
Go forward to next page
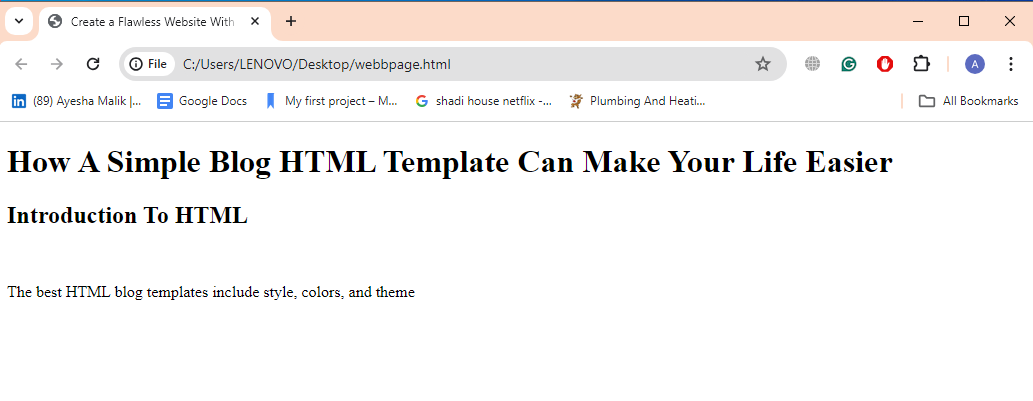tap(57, 64)
